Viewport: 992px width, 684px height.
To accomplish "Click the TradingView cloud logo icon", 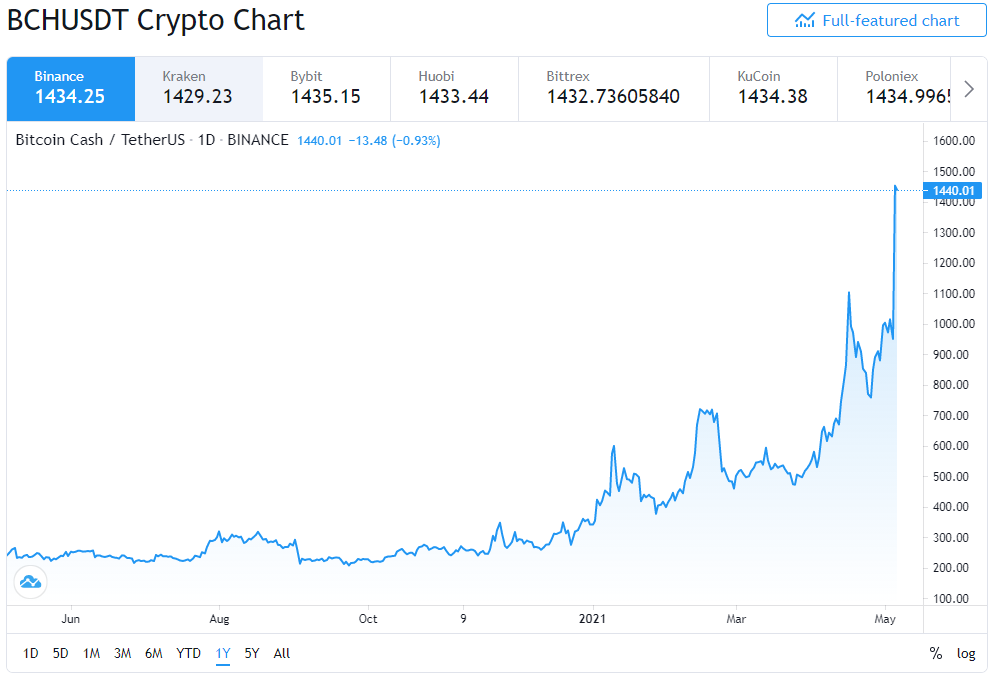I will tap(30, 581).
